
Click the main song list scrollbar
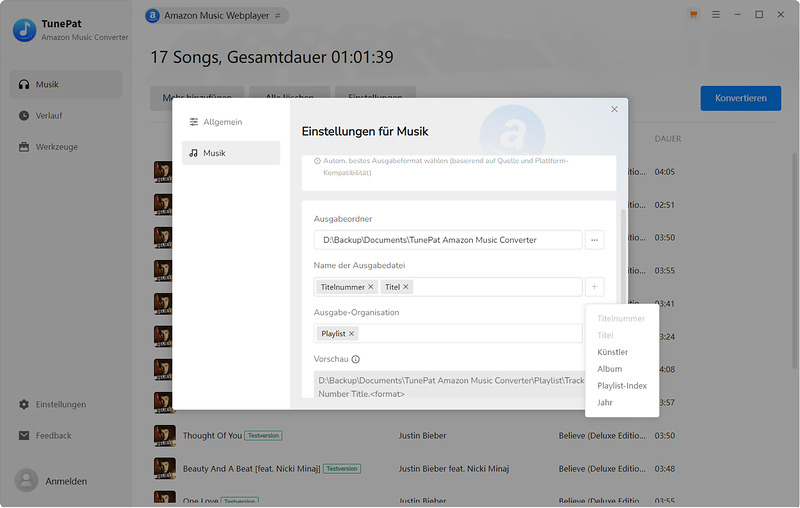(794, 260)
